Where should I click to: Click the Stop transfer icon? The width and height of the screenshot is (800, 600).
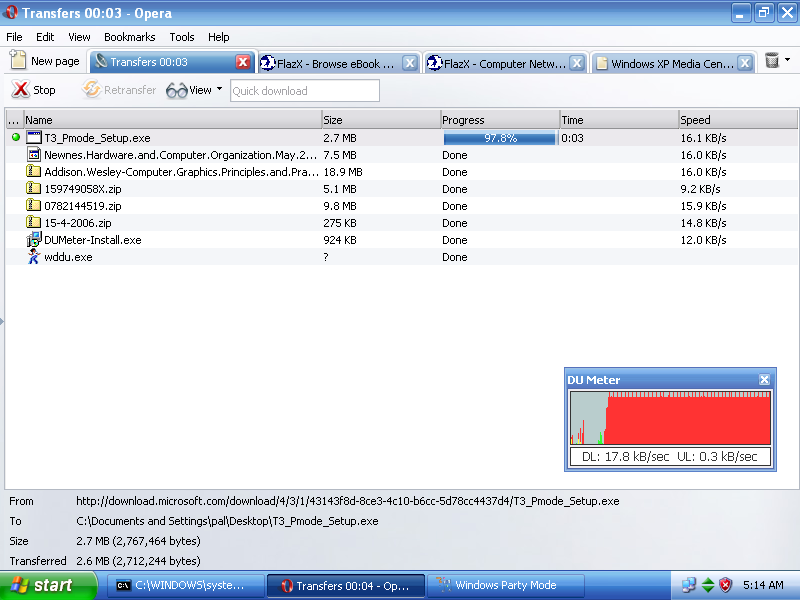(x=20, y=90)
